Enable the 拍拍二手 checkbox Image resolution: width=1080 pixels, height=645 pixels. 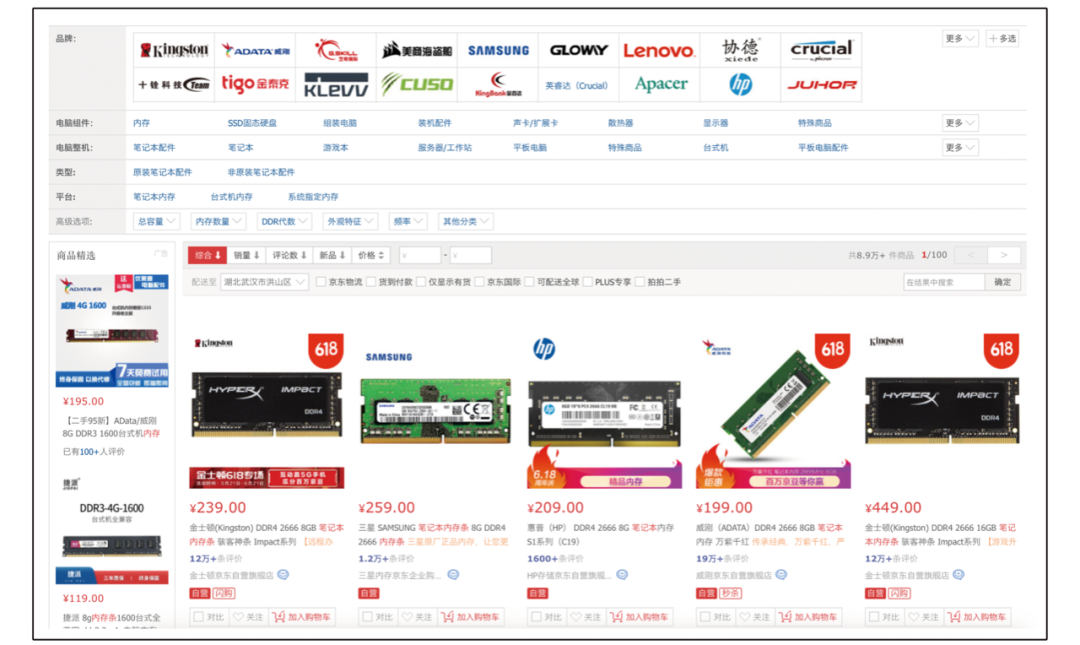(640, 282)
